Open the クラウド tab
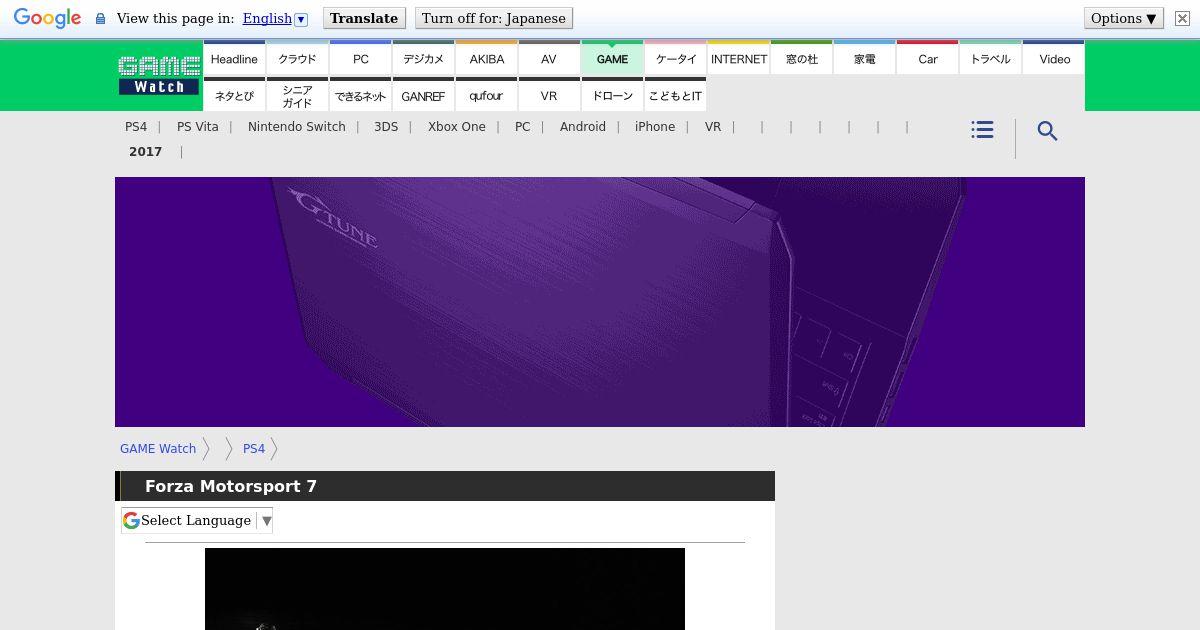This screenshot has width=1200, height=630. (x=297, y=58)
